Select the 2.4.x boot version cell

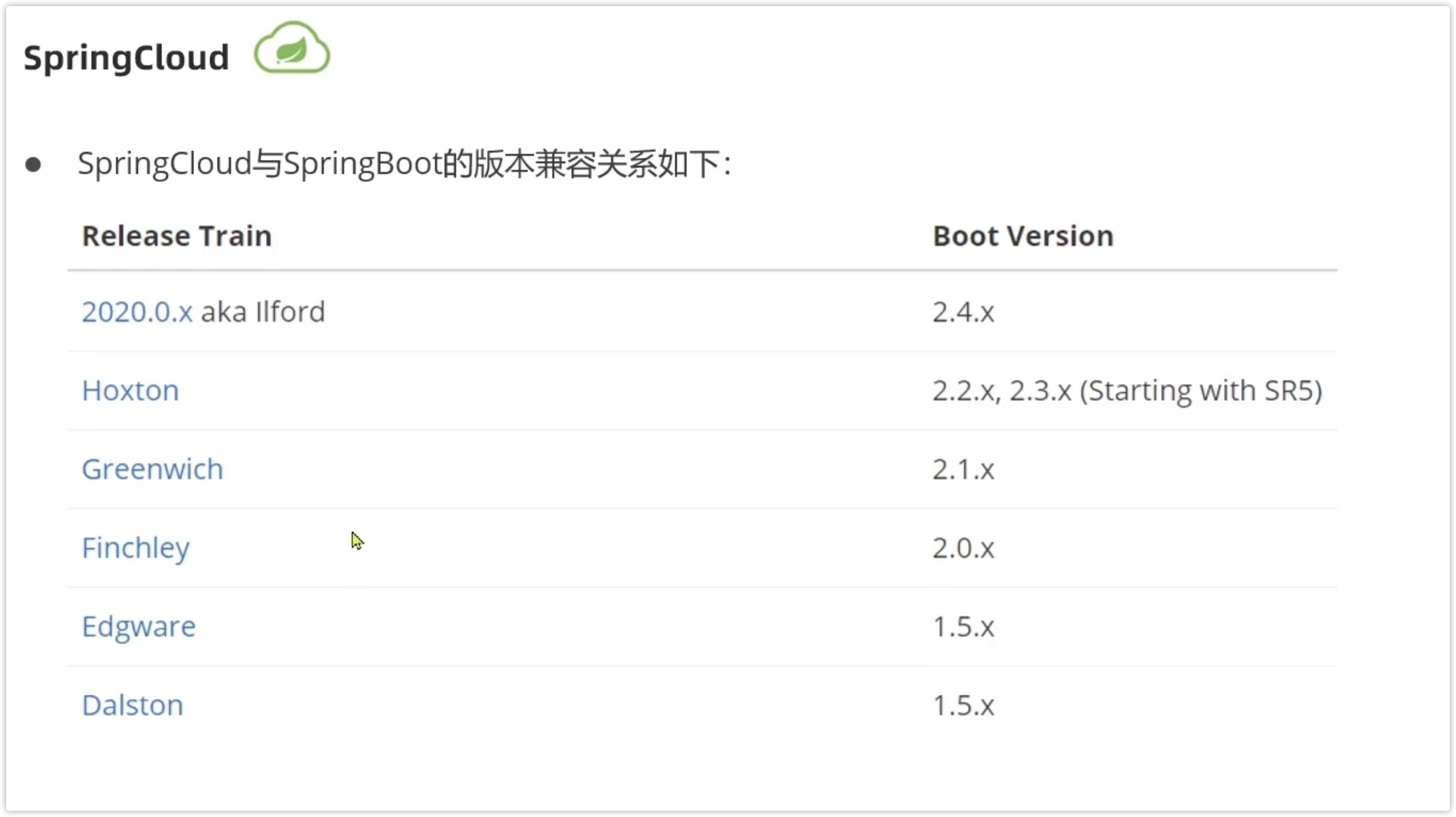point(963,312)
